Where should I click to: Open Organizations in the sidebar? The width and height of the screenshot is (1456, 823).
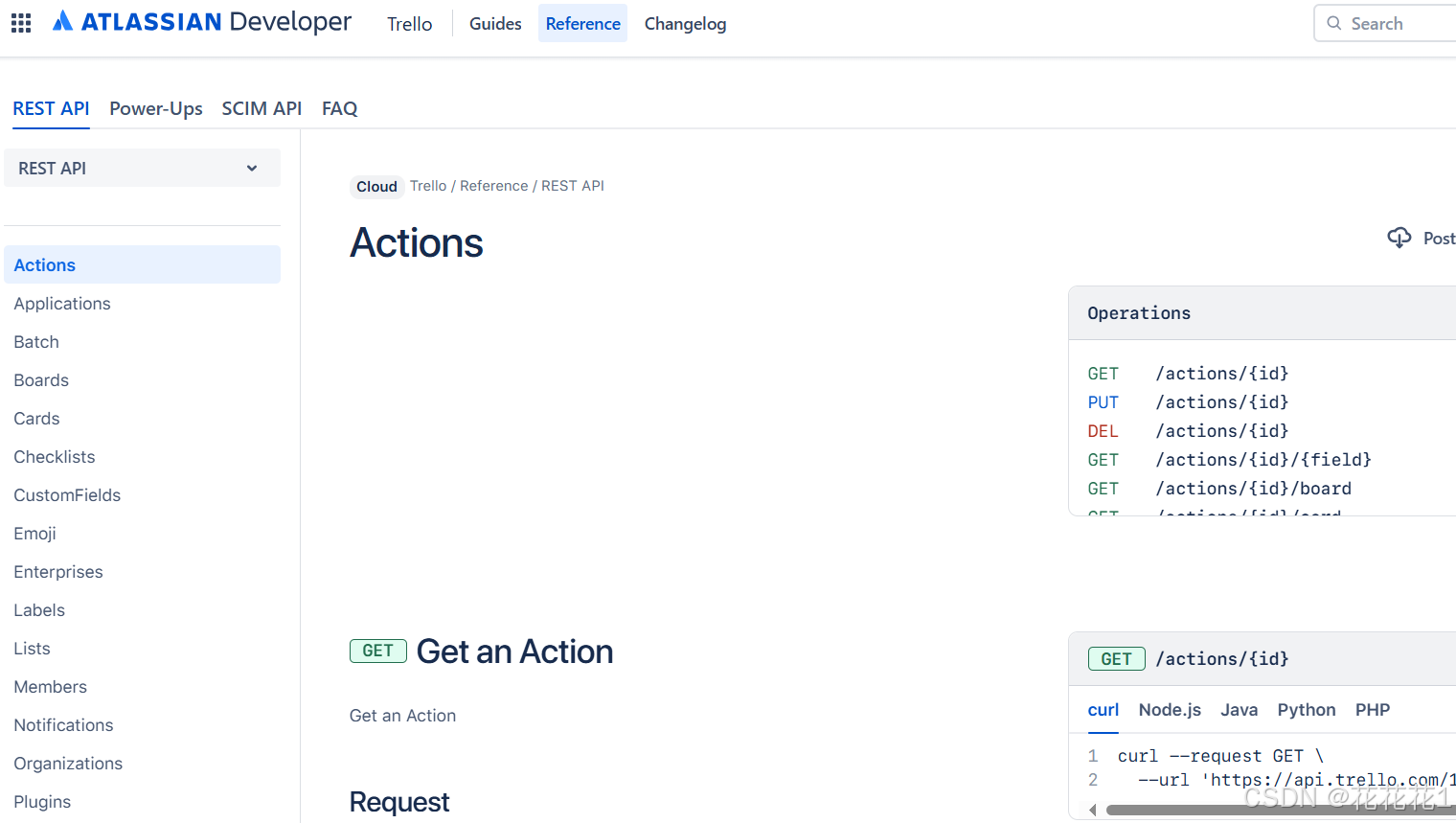(x=68, y=764)
